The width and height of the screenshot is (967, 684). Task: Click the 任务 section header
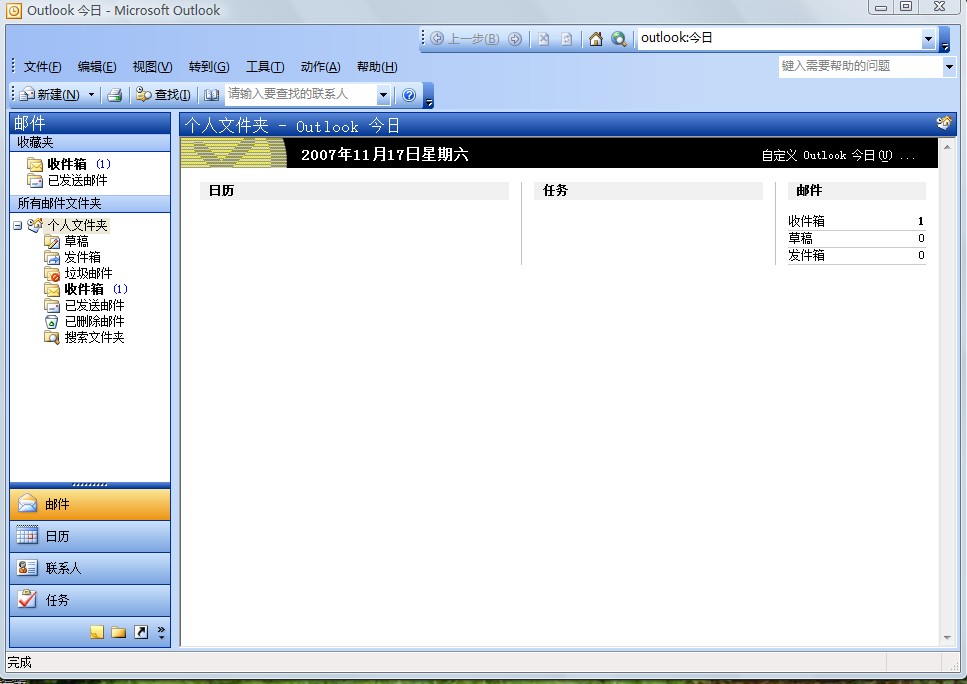[648, 191]
